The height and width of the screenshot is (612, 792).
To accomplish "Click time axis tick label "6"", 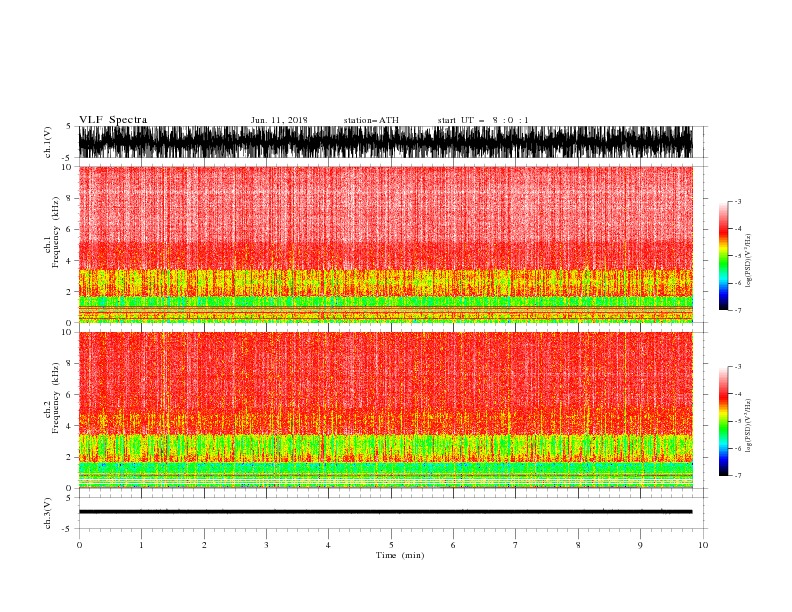I will (x=453, y=545).
